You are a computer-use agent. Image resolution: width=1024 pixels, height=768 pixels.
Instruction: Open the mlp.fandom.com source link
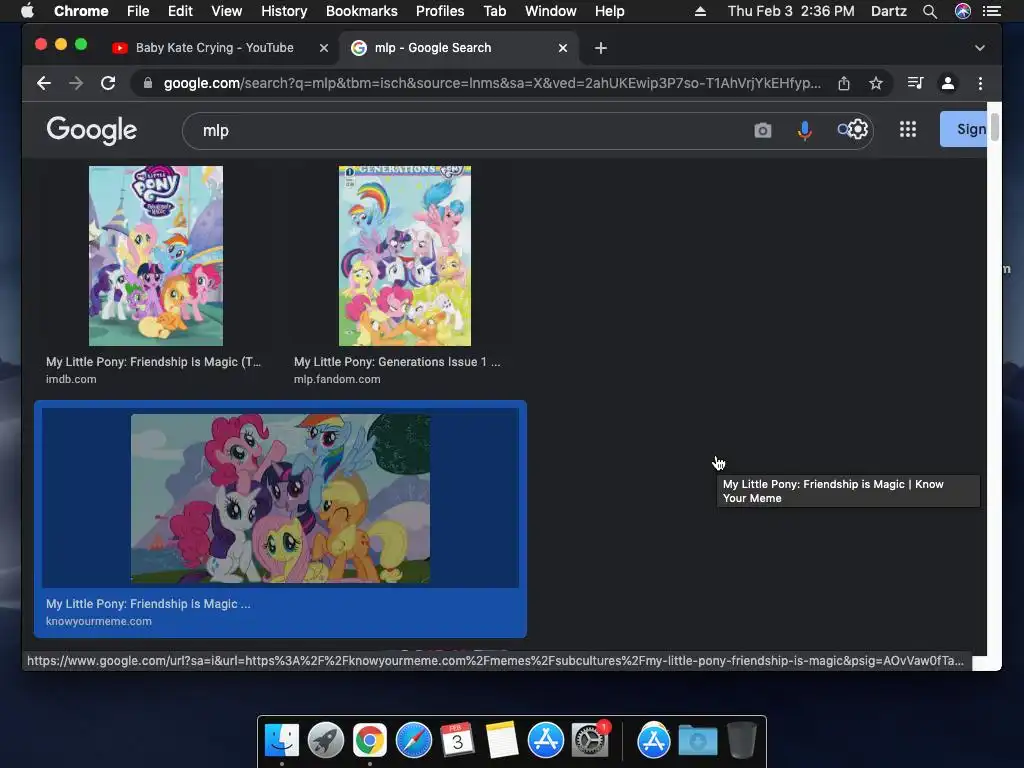tap(337, 379)
